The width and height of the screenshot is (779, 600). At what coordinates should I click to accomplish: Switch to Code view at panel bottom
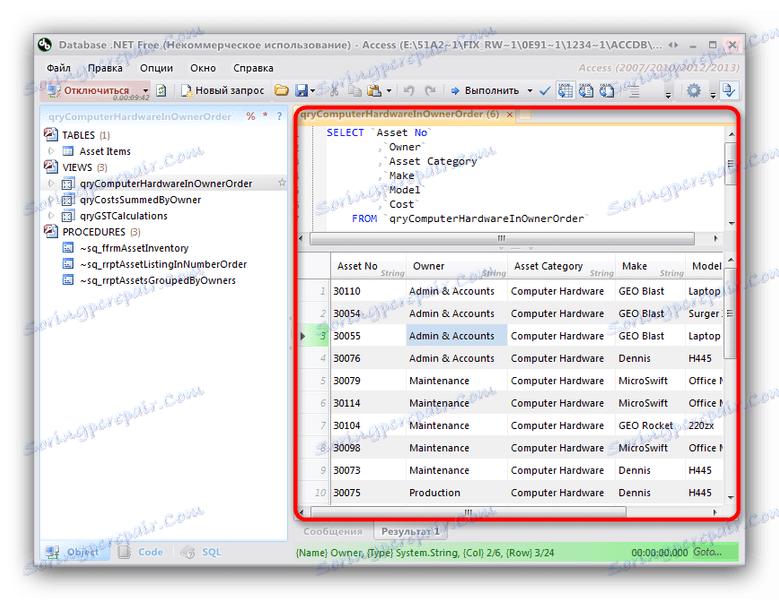[x=141, y=552]
